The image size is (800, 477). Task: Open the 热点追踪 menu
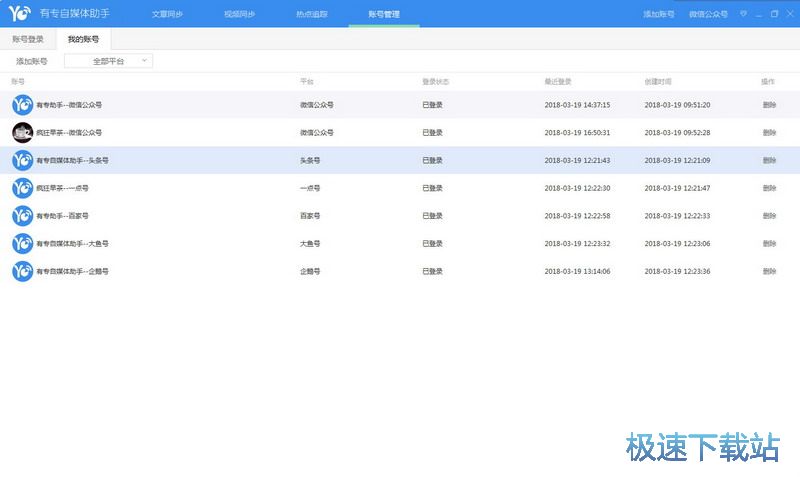click(312, 14)
